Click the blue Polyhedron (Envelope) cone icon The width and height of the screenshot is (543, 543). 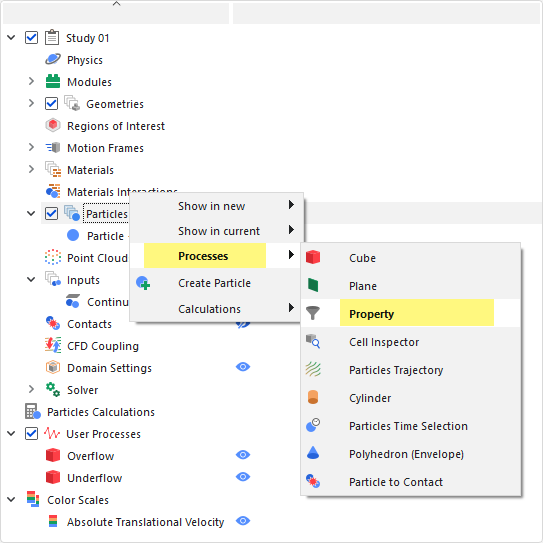click(x=313, y=453)
